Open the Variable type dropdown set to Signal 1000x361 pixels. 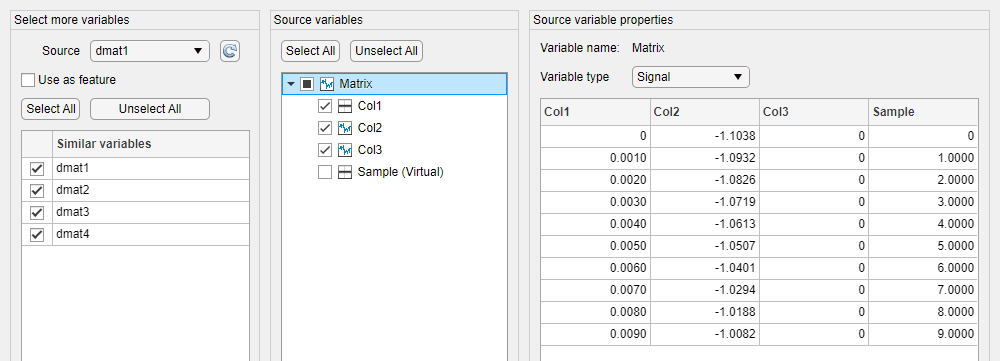pyautogui.click(x=691, y=77)
